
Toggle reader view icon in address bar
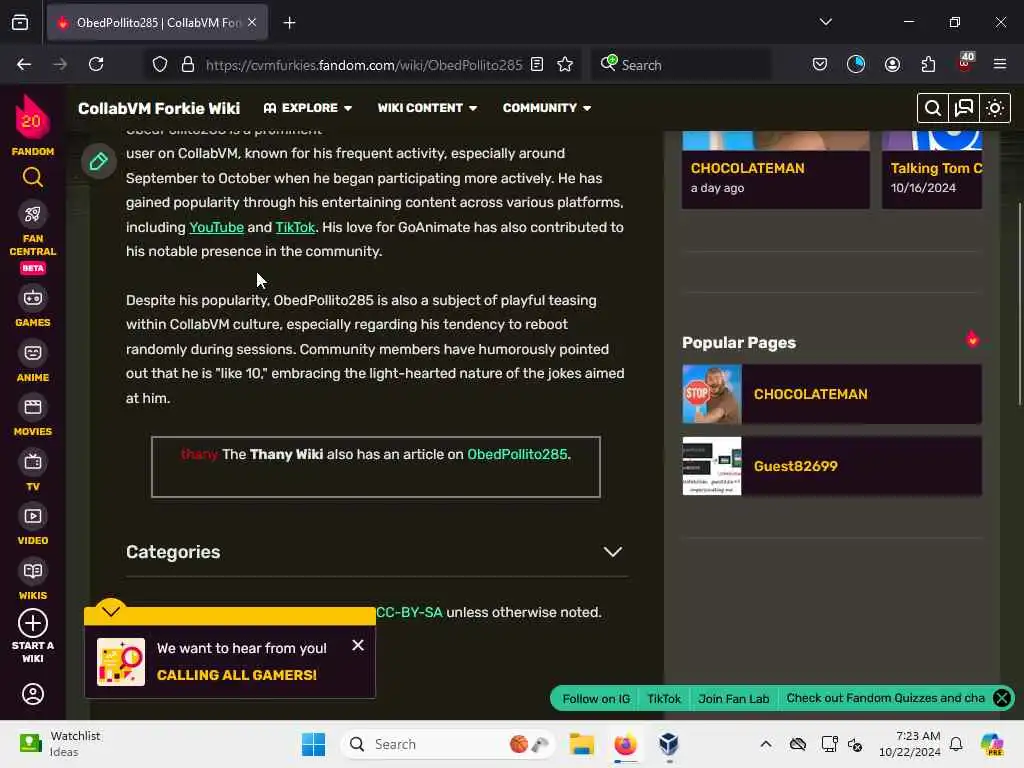point(537,64)
